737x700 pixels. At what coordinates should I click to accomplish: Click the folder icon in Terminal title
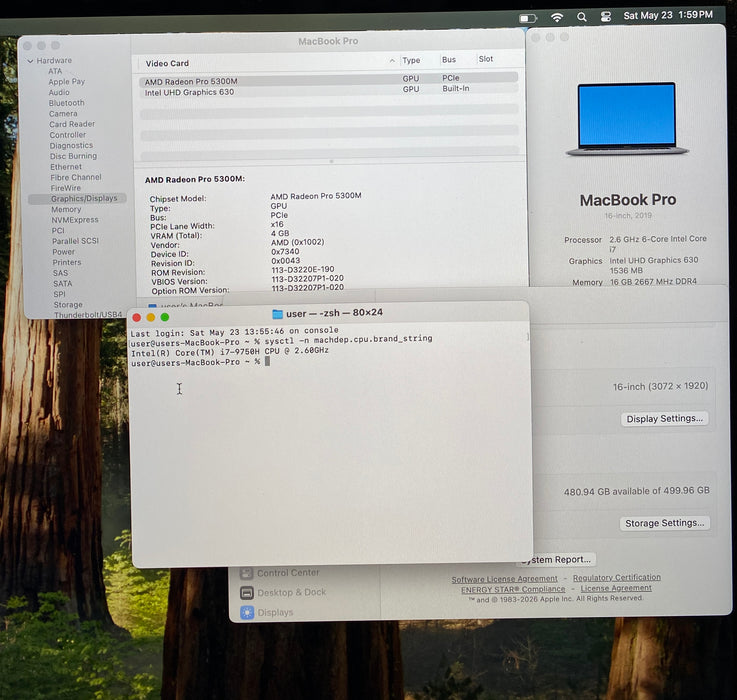[x=277, y=314]
